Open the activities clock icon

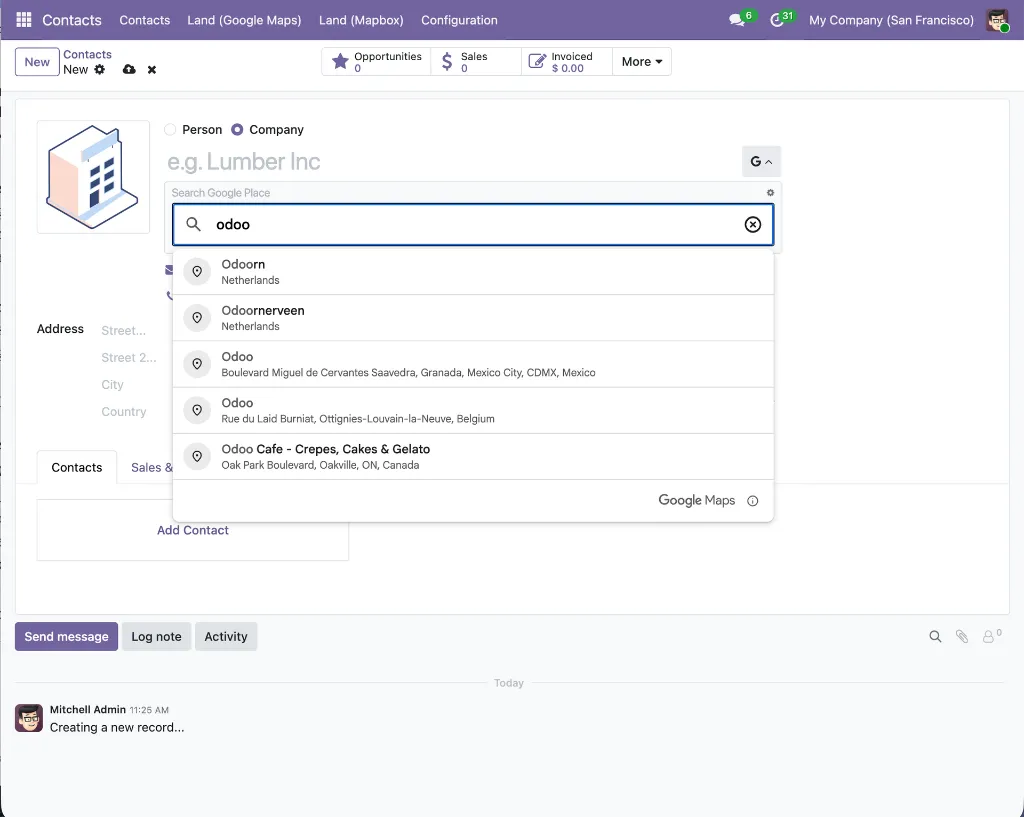click(776, 20)
